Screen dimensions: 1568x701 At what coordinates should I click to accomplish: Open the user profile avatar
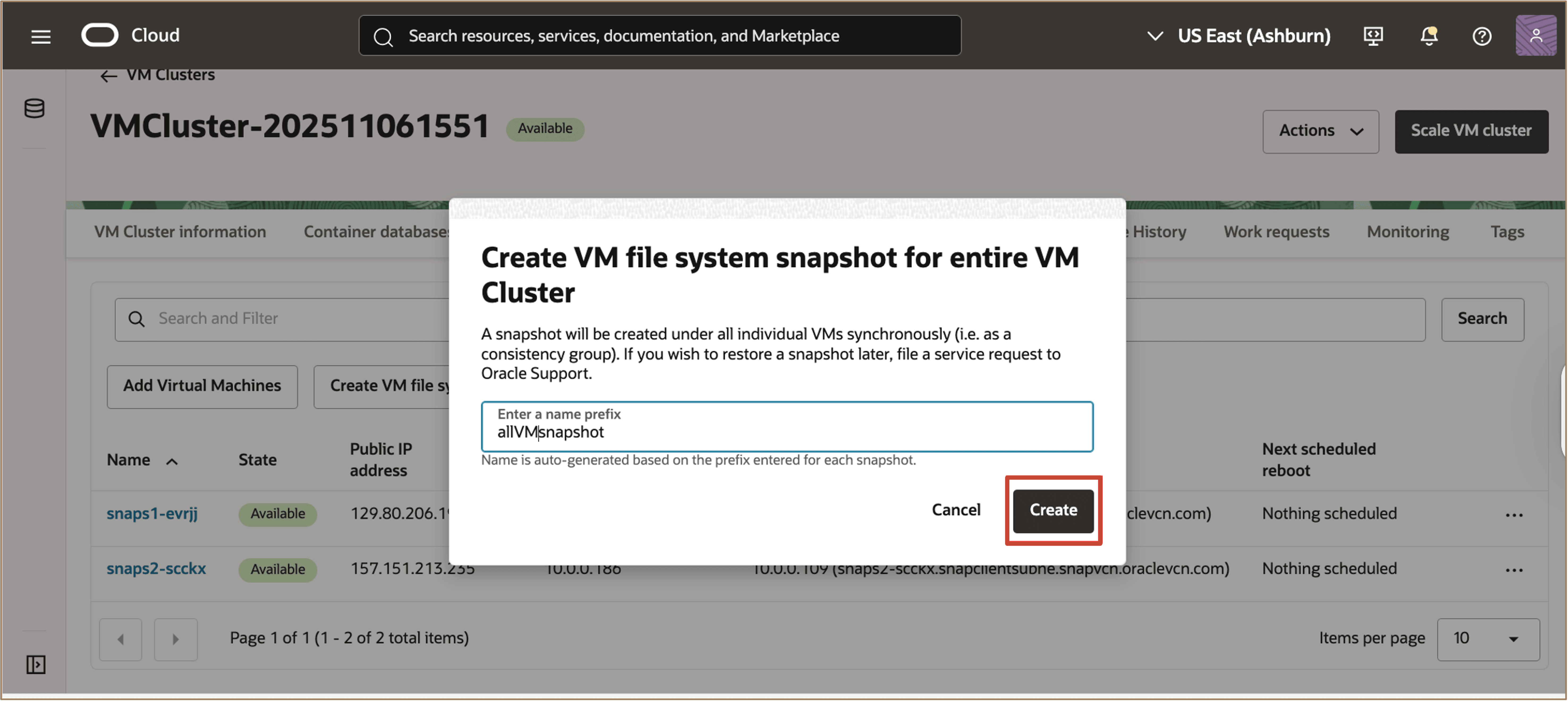(1536, 36)
